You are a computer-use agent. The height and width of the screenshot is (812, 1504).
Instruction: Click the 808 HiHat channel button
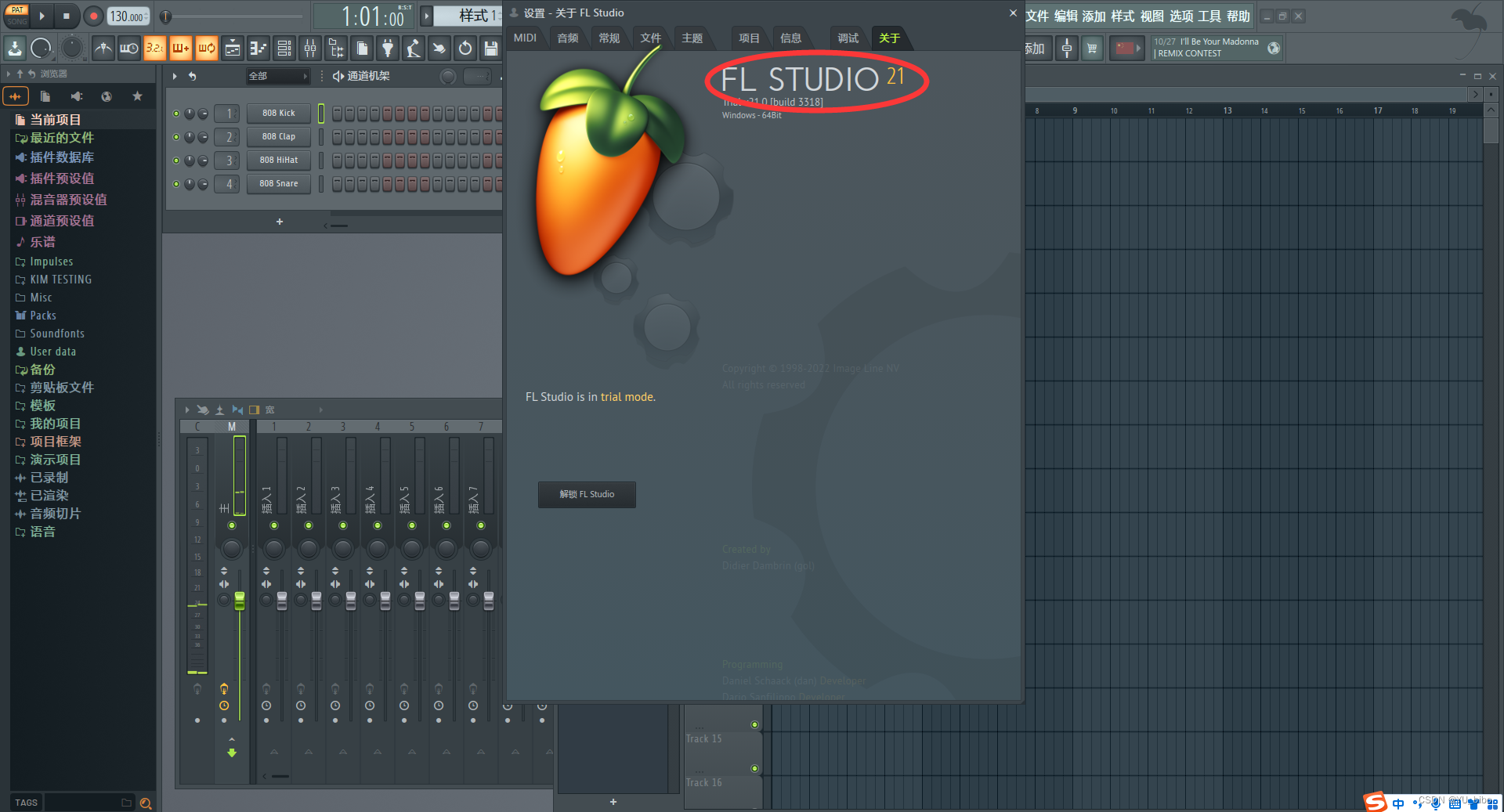[279, 160]
